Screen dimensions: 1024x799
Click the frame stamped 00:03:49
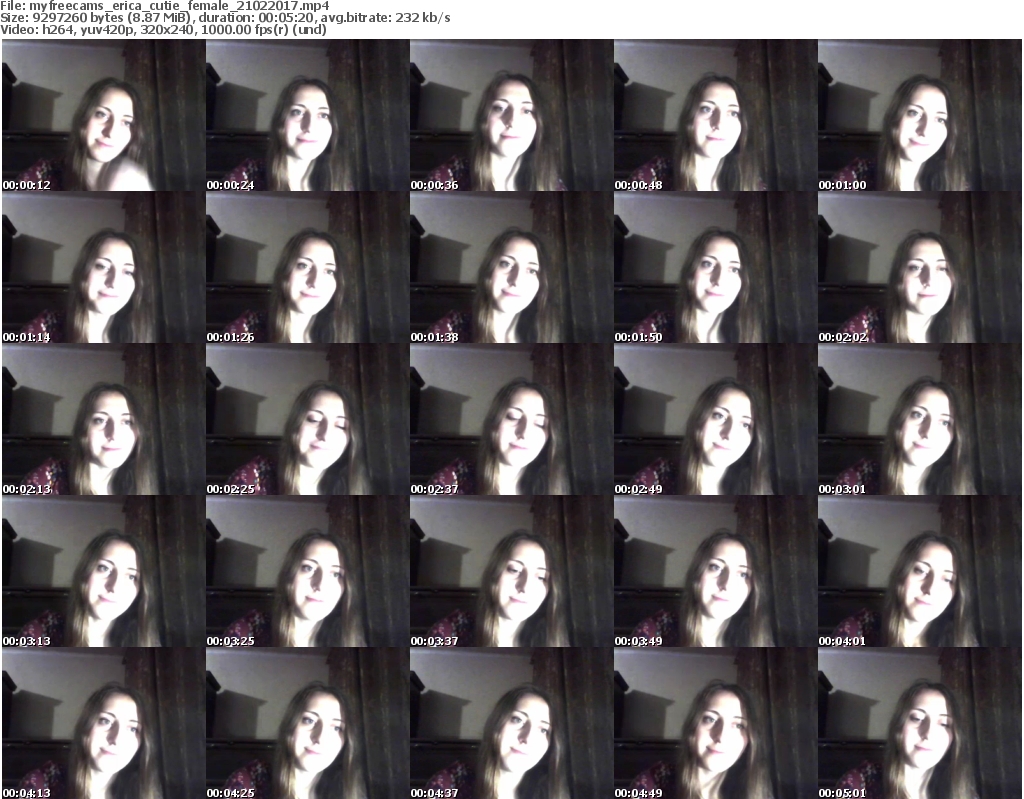[715, 571]
